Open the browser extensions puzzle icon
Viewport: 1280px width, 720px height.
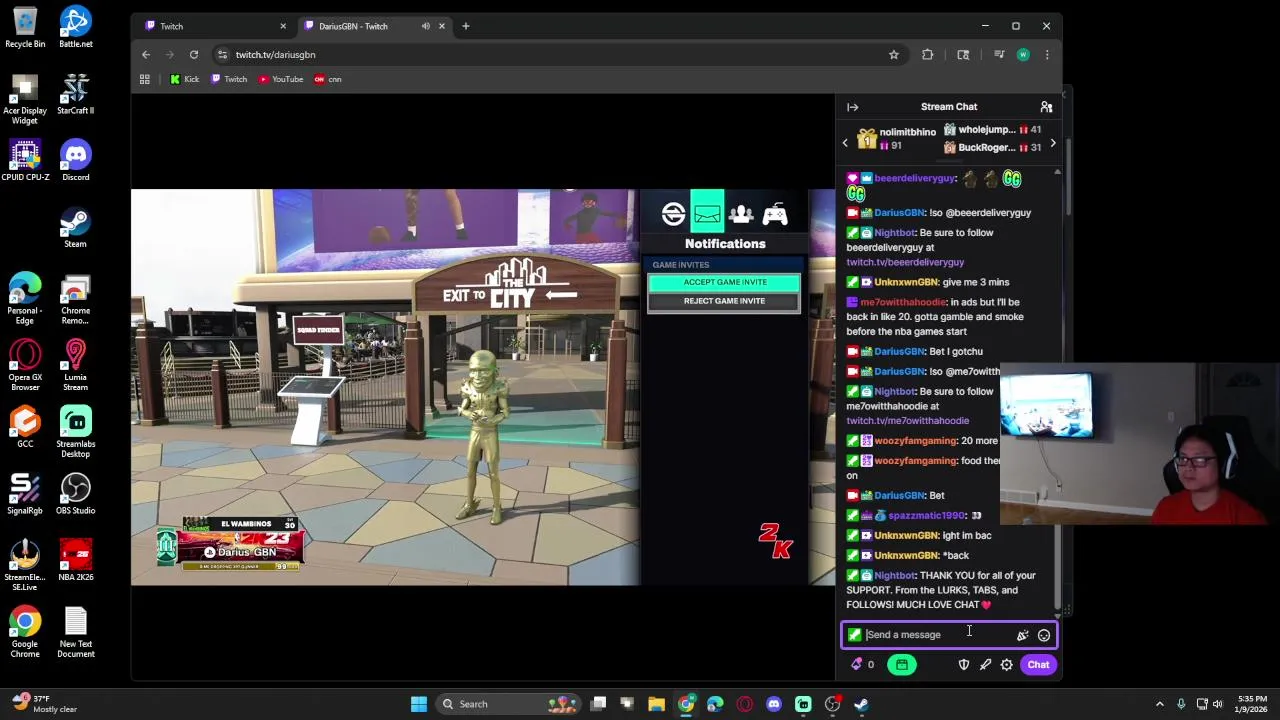click(x=928, y=55)
